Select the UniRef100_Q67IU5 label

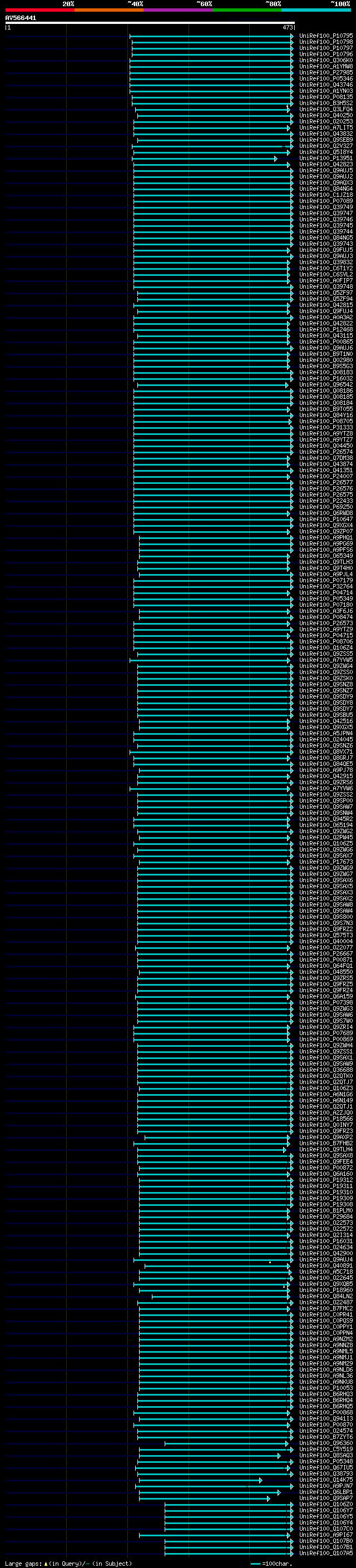(326, 1467)
